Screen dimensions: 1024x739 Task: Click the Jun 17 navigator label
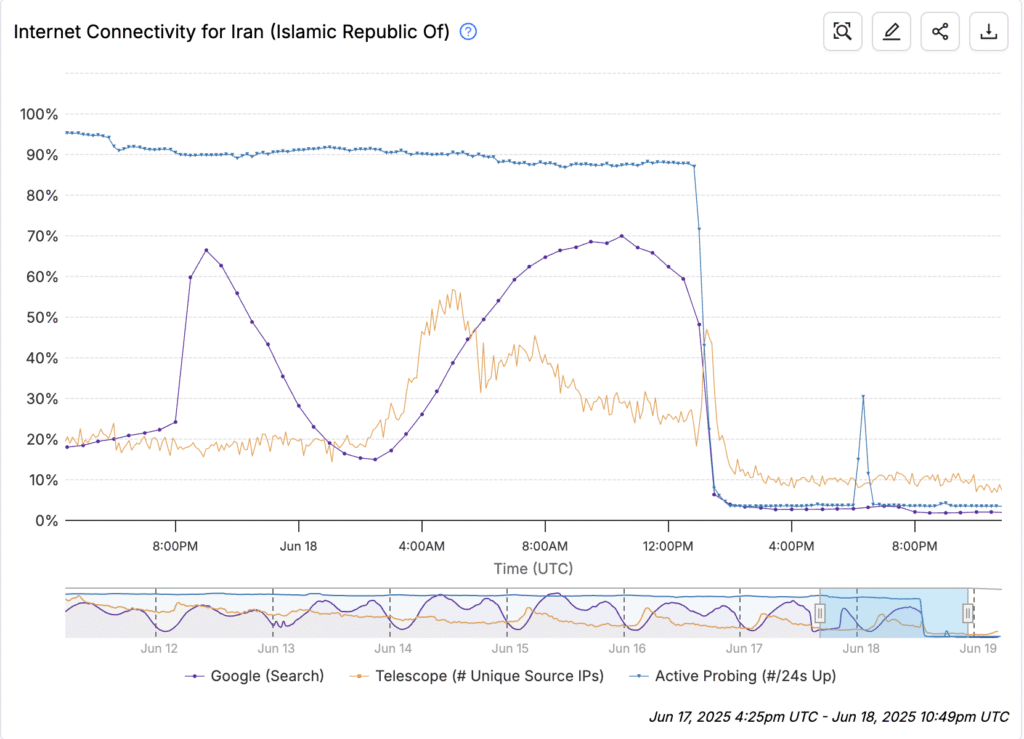tap(741, 648)
